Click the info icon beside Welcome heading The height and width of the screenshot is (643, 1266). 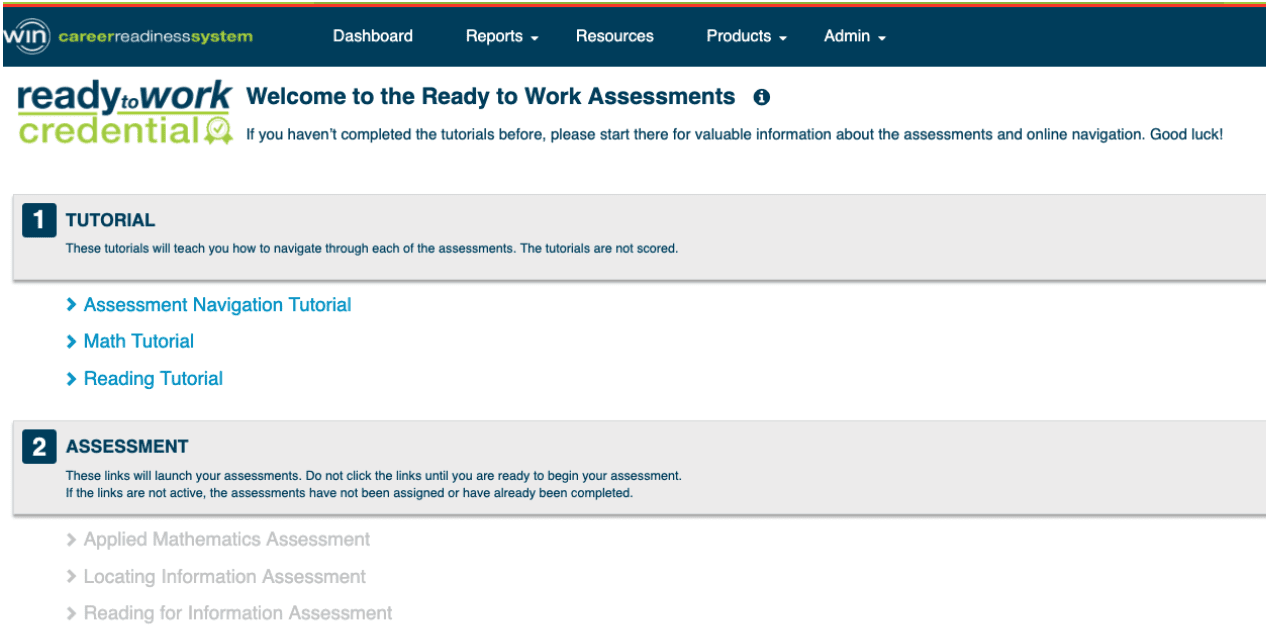tap(761, 97)
